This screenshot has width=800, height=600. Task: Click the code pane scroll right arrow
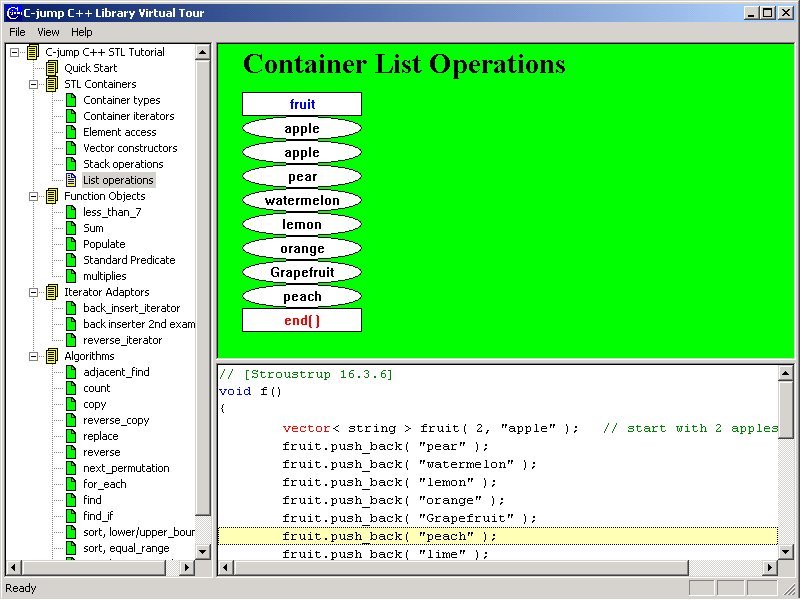point(771,567)
